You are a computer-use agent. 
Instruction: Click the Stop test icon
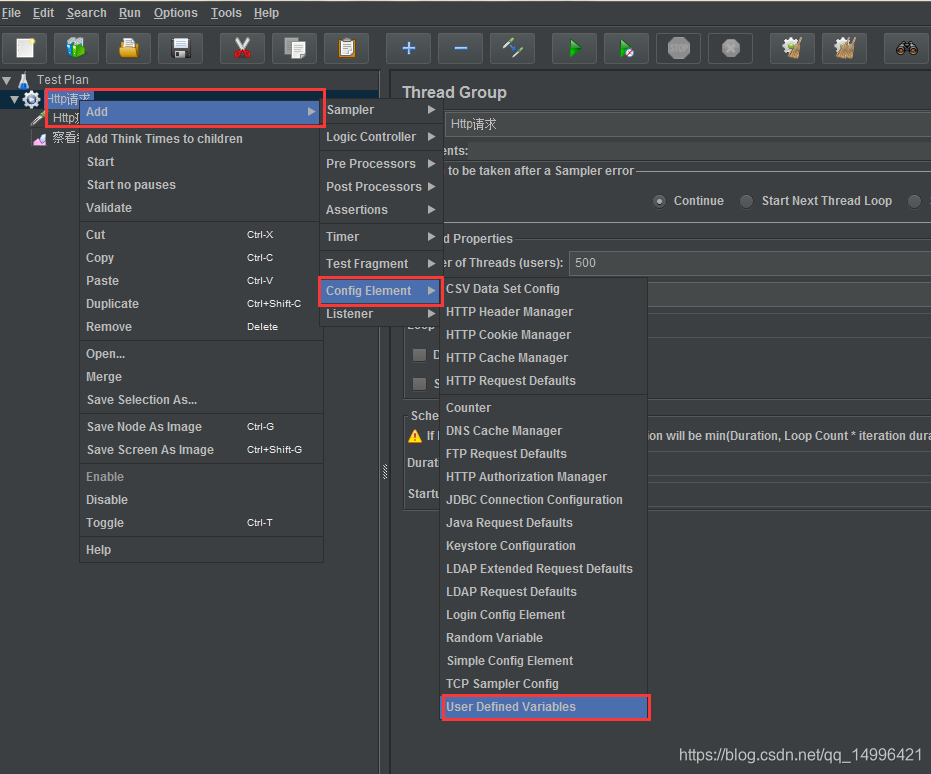[679, 48]
